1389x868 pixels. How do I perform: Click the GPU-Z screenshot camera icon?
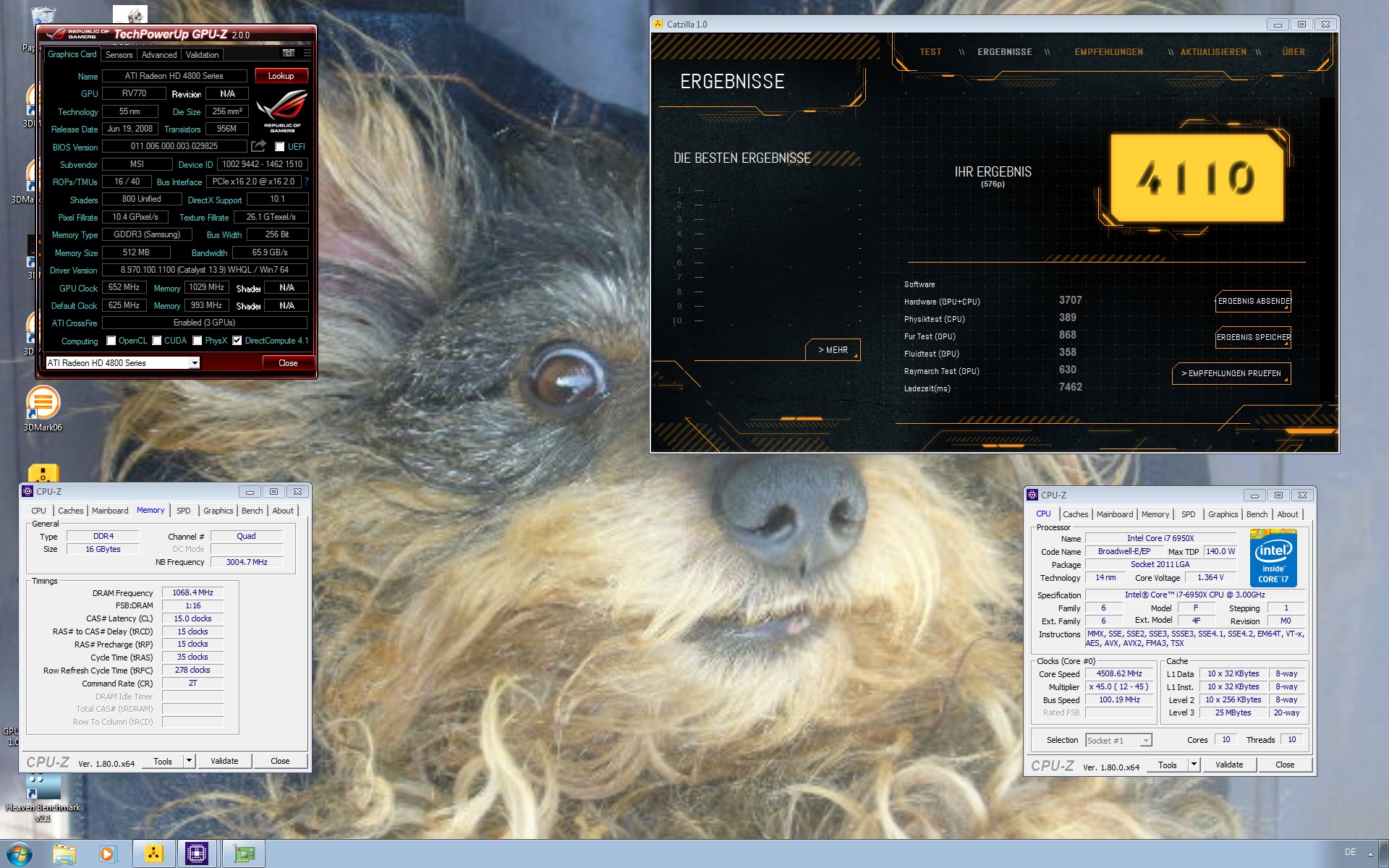[288, 54]
